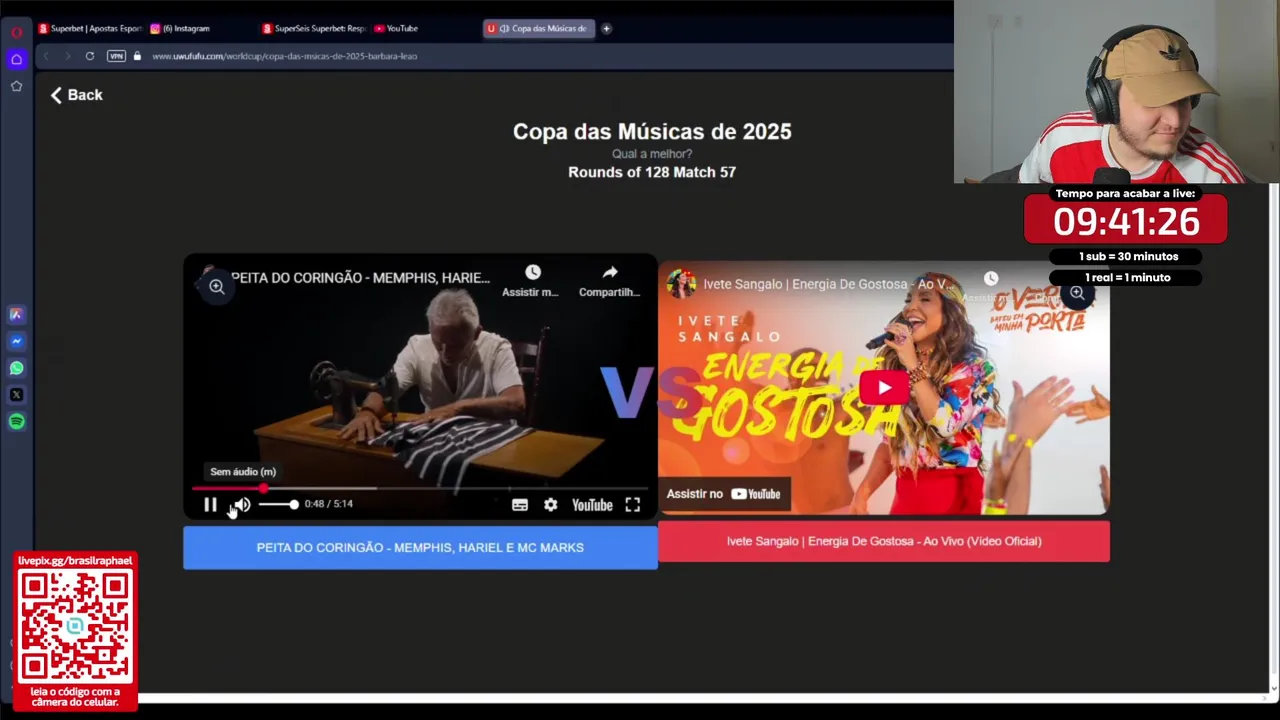Open the Peita do Coringão video title link
This screenshot has width=1280, height=720.
[360, 278]
